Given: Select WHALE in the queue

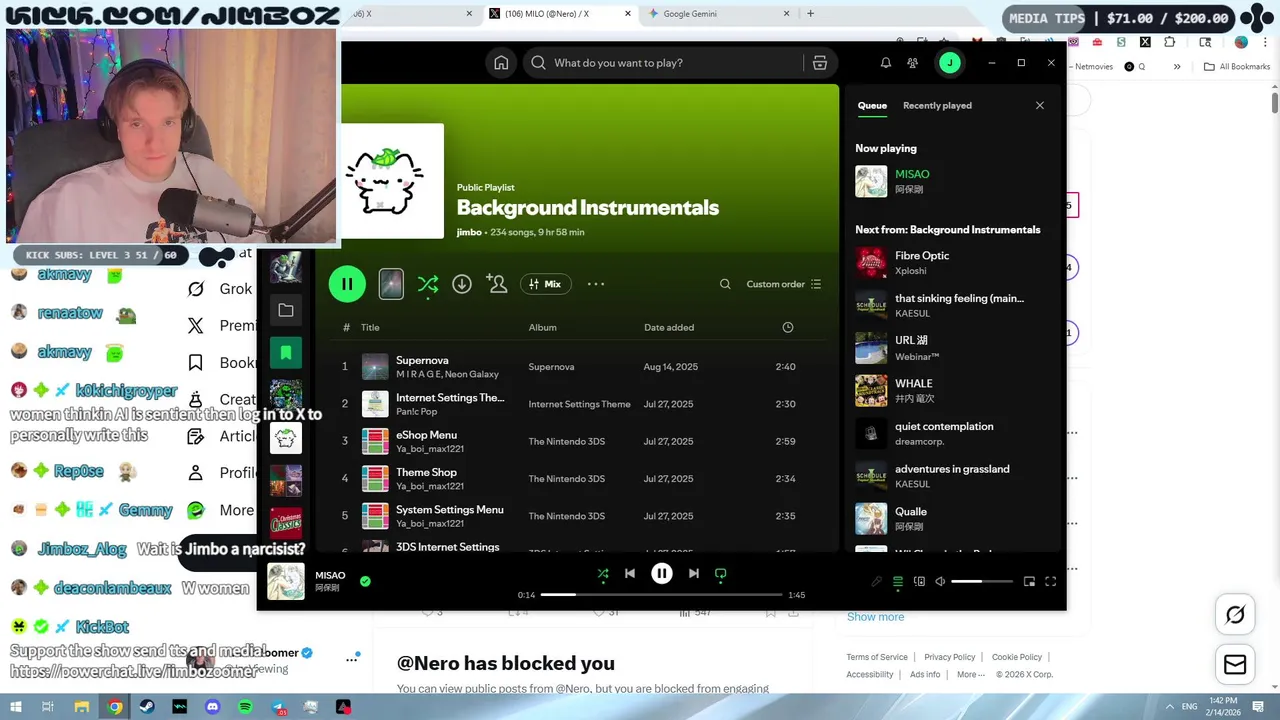Looking at the screenshot, I should coord(951,390).
